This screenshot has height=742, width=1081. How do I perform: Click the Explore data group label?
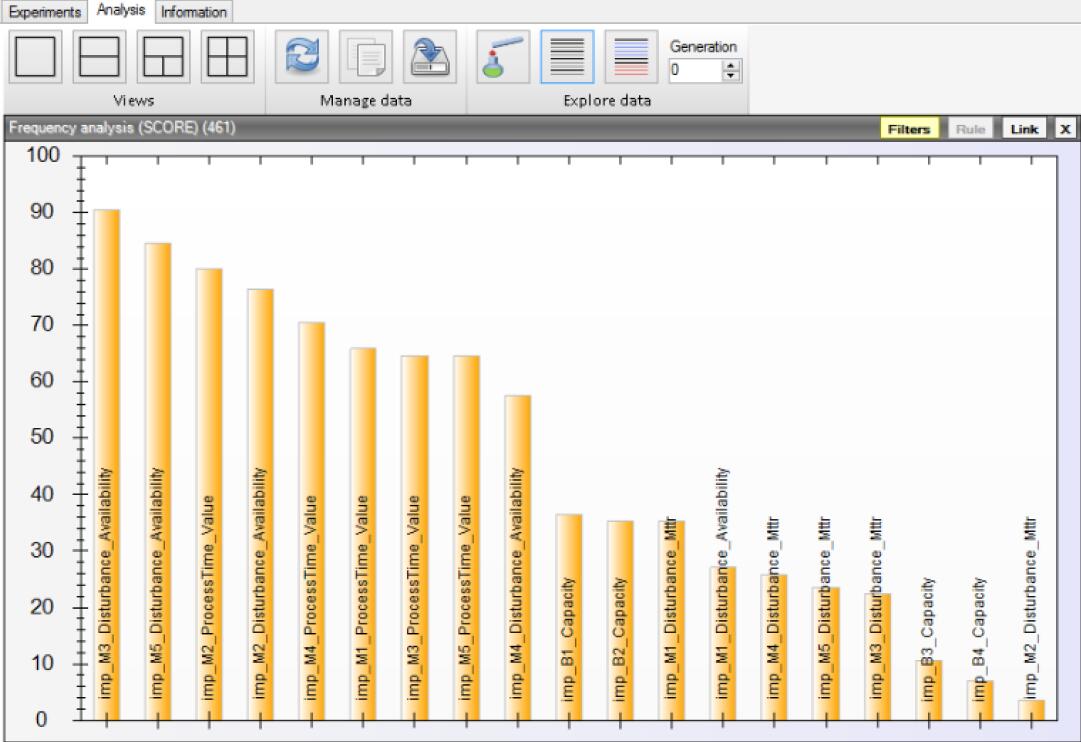pos(607,101)
